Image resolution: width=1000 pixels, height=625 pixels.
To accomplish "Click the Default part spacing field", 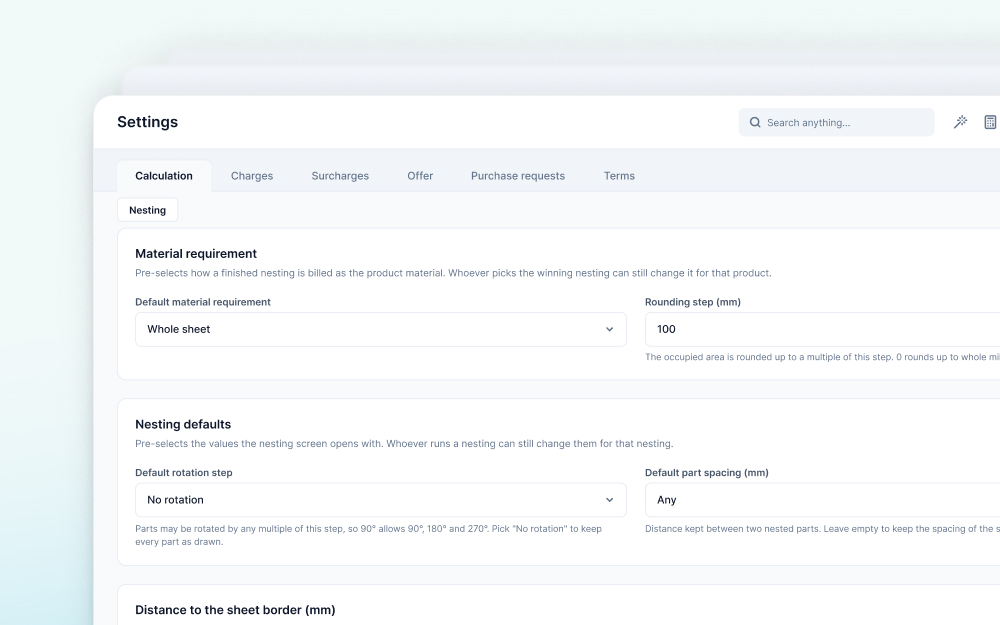I will pos(823,500).
